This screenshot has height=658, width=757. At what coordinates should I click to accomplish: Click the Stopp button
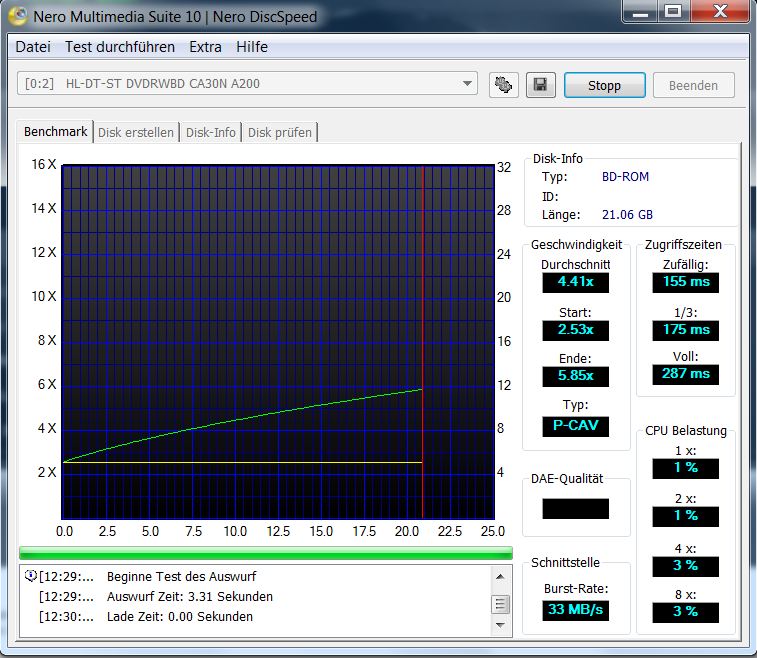604,85
